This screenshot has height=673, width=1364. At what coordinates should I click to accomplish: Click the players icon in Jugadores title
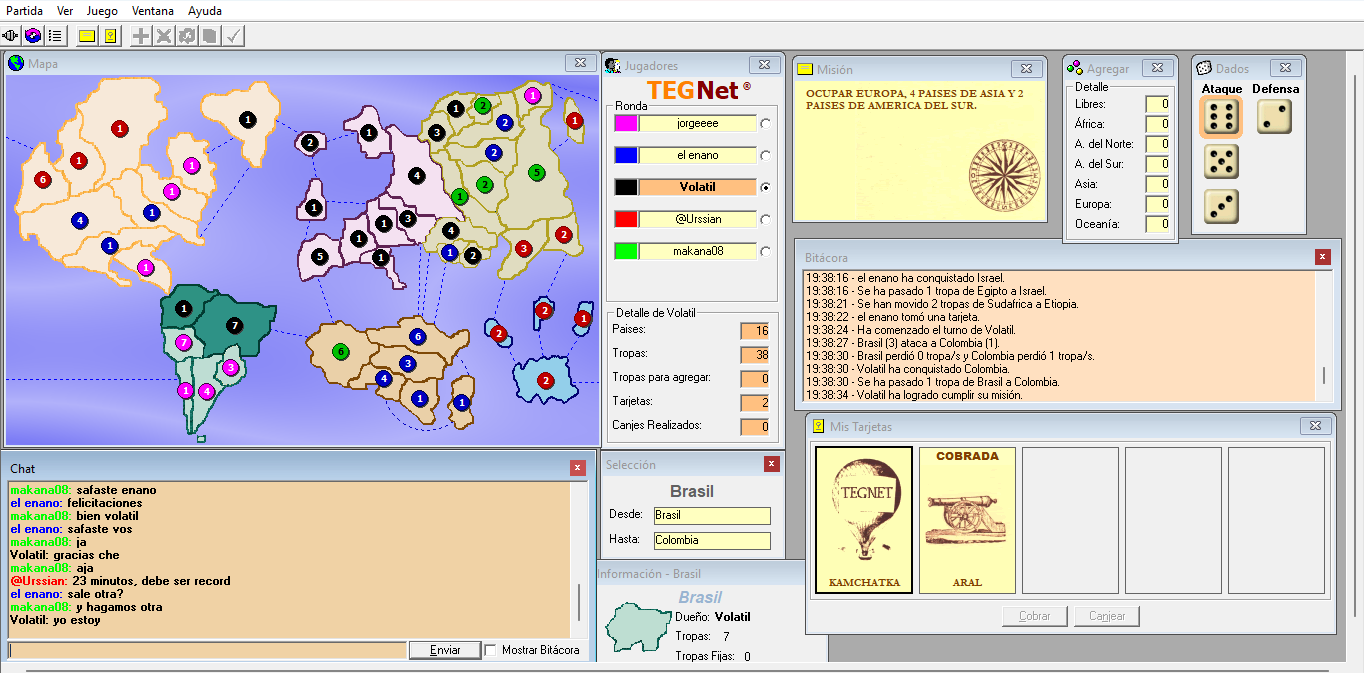click(613, 65)
